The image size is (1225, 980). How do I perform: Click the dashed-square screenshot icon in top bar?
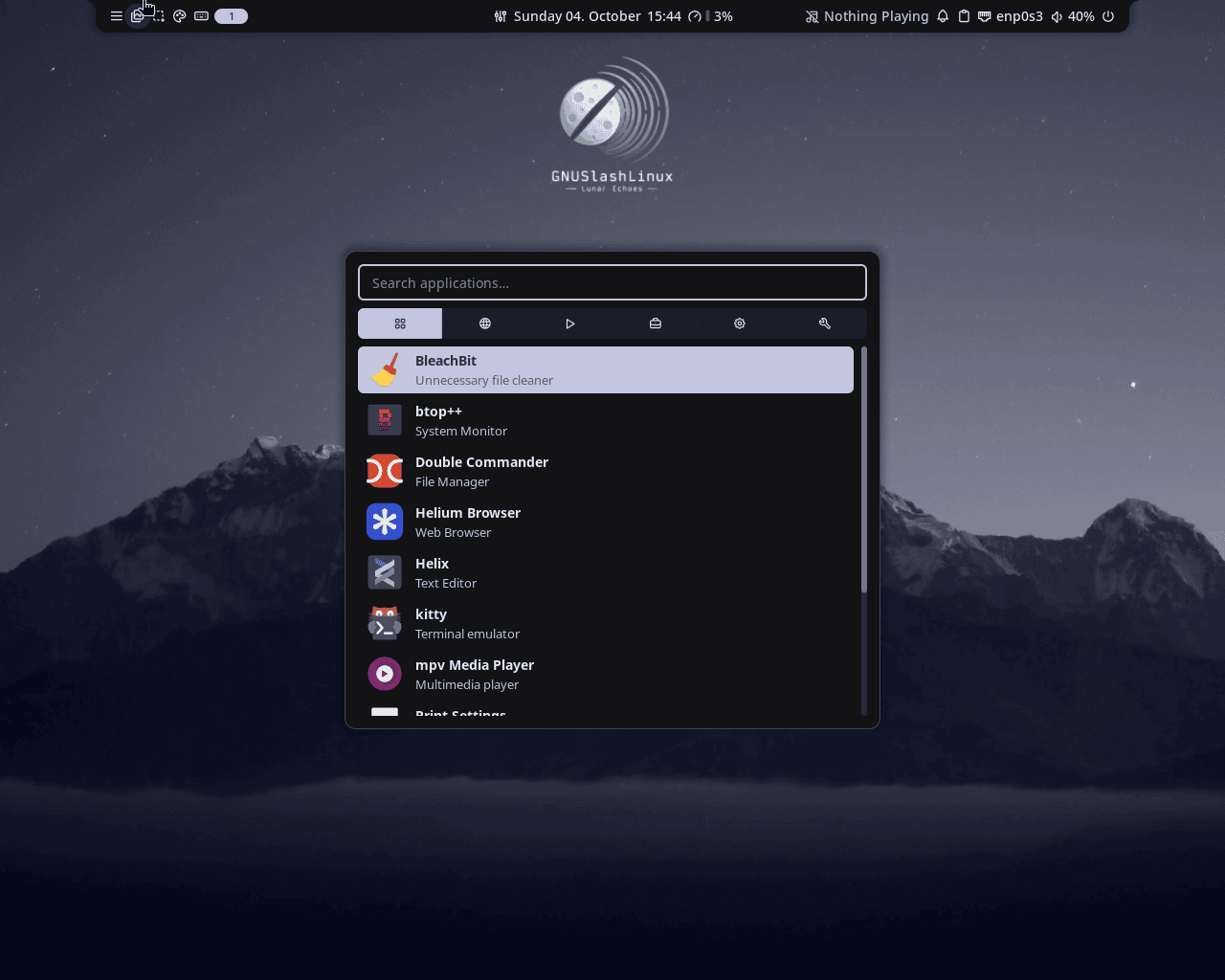(159, 16)
